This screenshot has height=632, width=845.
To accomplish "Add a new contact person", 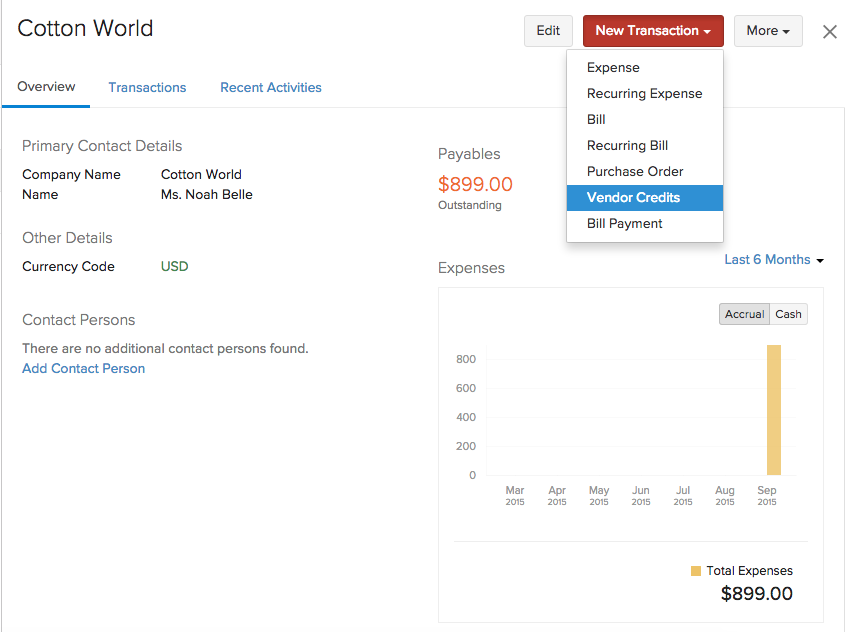I will coord(83,368).
